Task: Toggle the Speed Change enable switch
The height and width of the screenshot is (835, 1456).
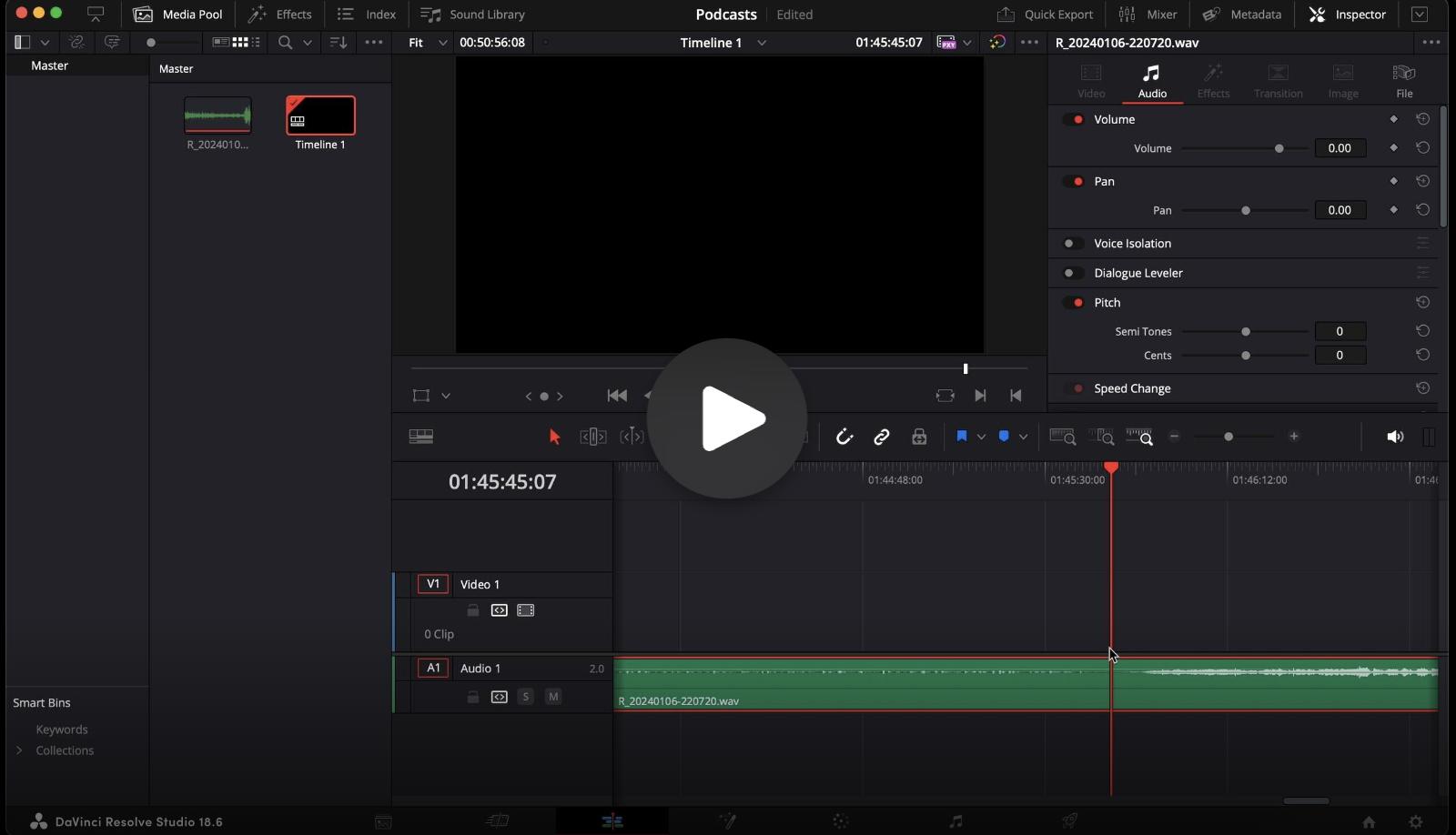Action: (1074, 388)
